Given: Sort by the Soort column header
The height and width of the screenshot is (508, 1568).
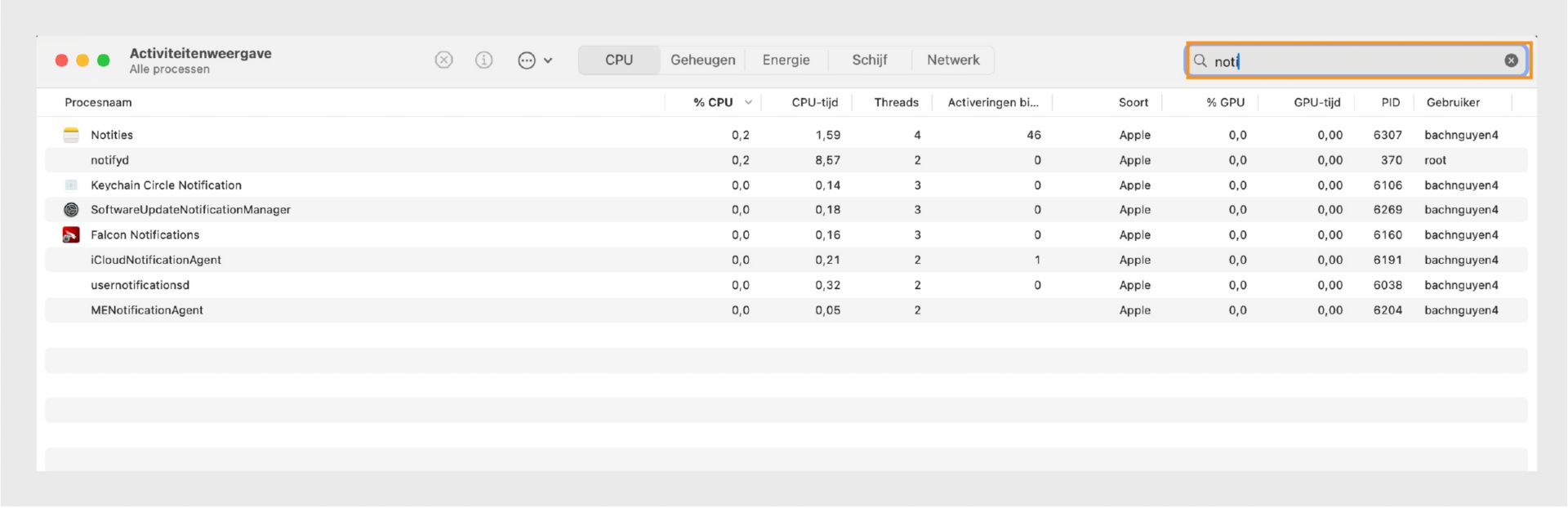Looking at the screenshot, I should pyautogui.click(x=1134, y=102).
